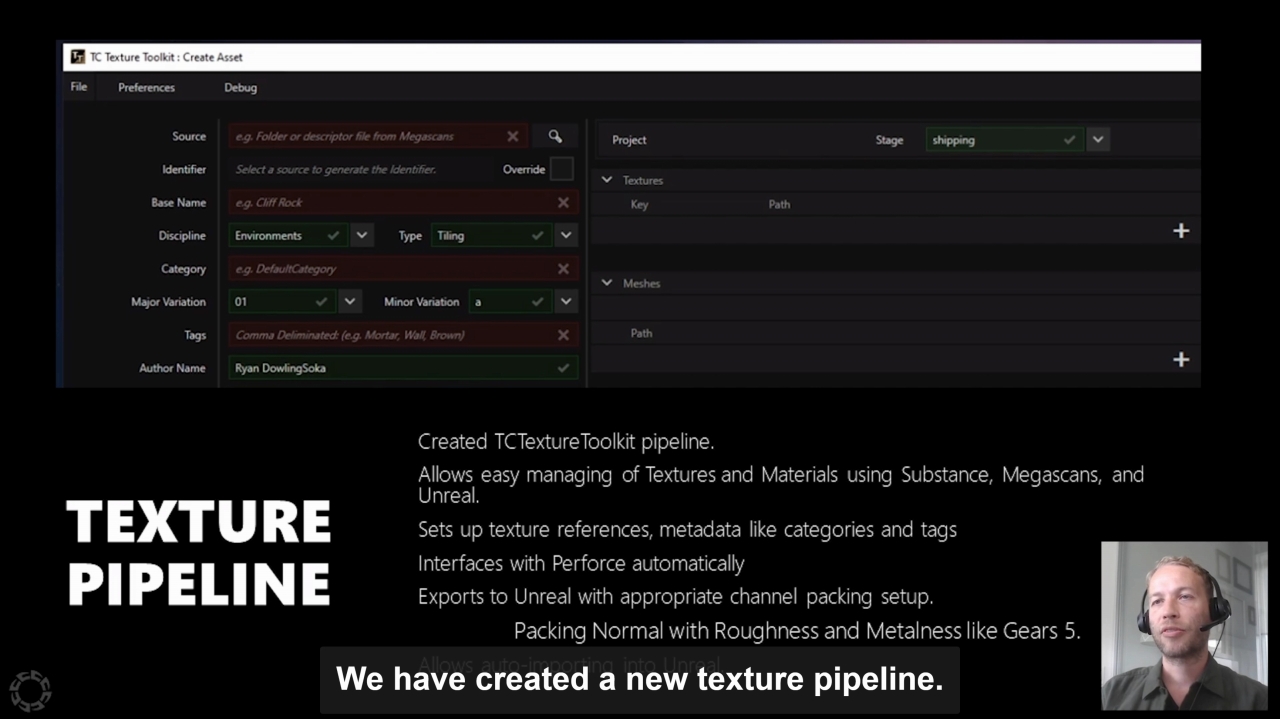Viewport: 1280px width, 719px height.
Task: Click the Type field validation checkmark
Action: click(x=537, y=236)
